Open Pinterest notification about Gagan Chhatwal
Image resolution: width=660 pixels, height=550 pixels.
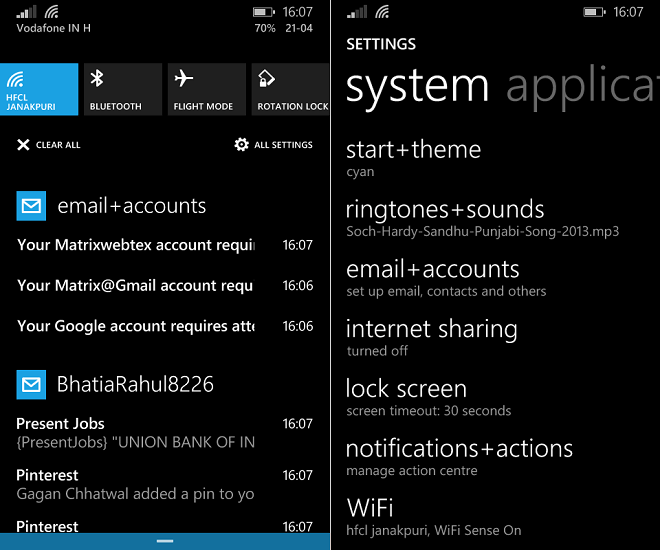click(165, 484)
